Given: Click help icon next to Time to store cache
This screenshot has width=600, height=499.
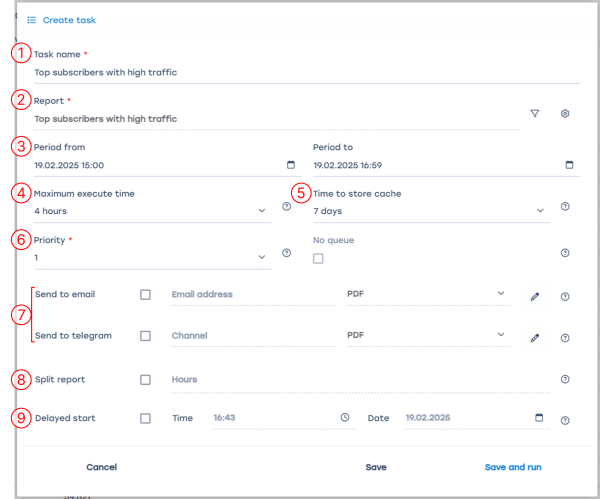Looking at the screenshot, I should click(565, 207).
